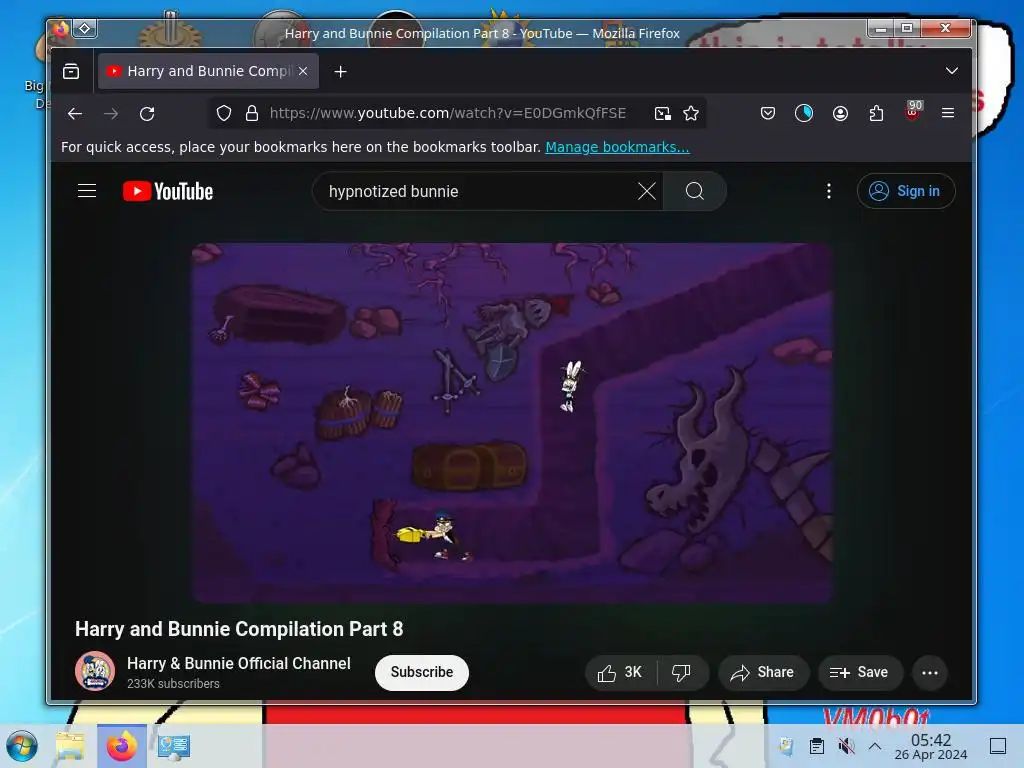
Task: Open the Extensions puzzle-piece menu
Action: click(x=876, y=114)
